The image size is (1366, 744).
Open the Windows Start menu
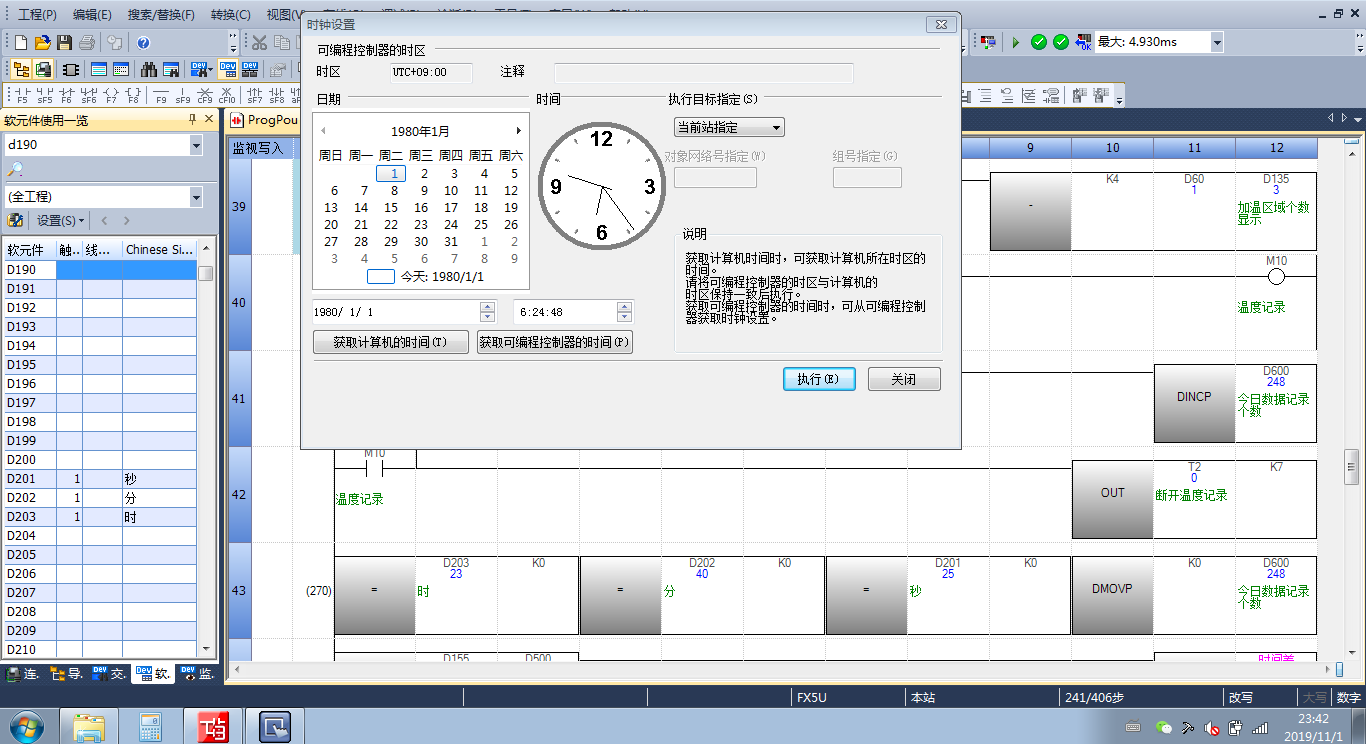click(x=25, y=725)
